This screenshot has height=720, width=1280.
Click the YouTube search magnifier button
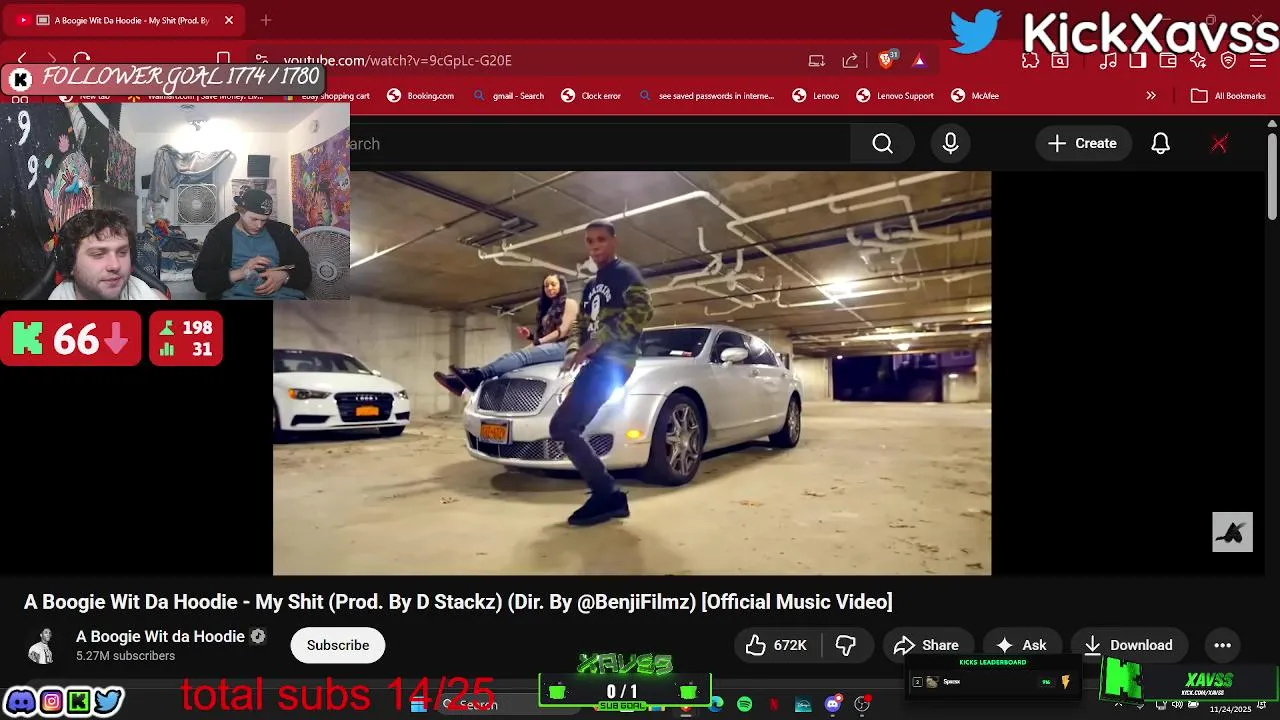(882, 144)
